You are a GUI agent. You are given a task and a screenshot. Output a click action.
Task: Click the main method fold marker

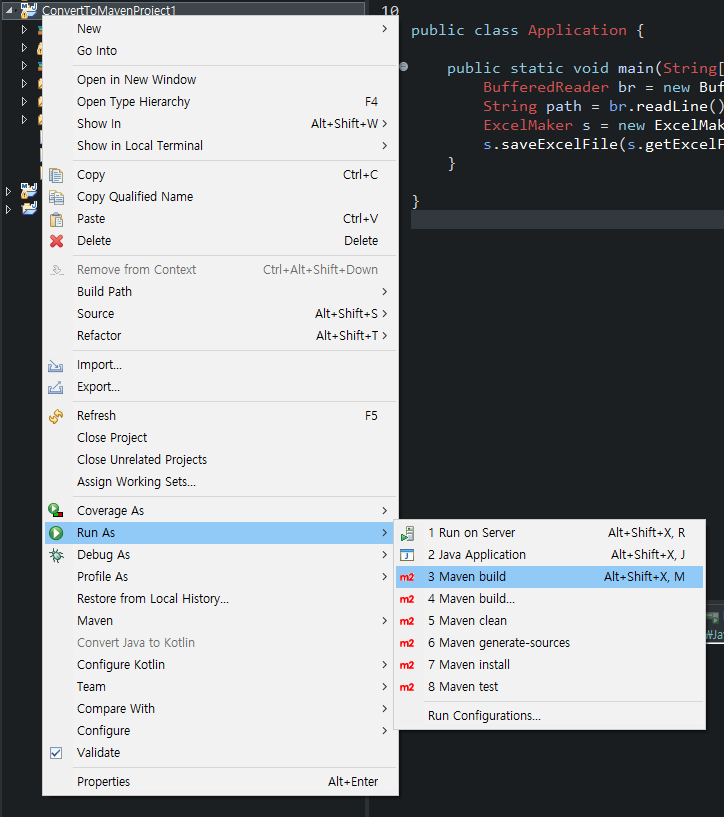(x=404, y=67)
